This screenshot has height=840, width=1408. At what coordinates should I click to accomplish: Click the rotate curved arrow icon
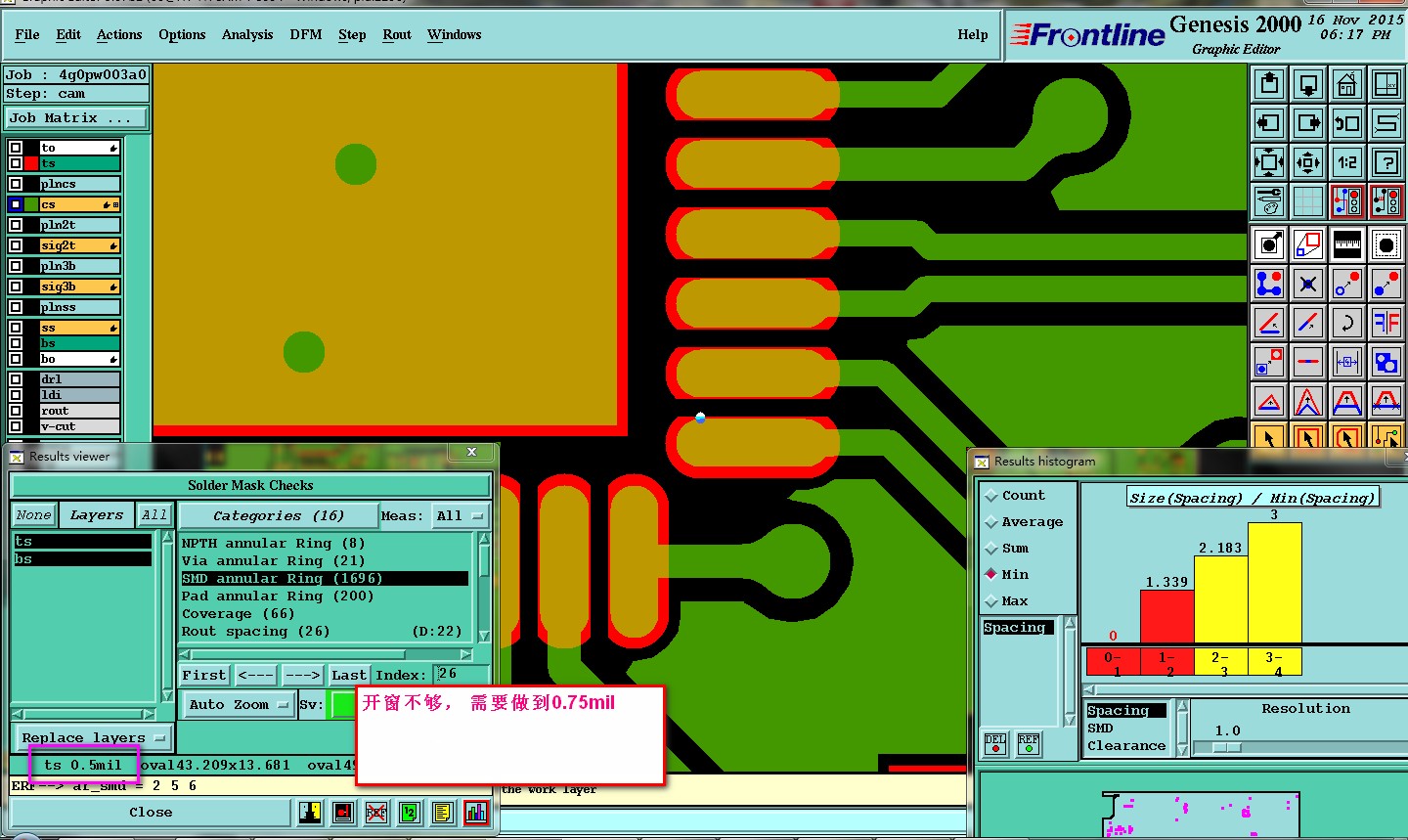coord(1347,323)
